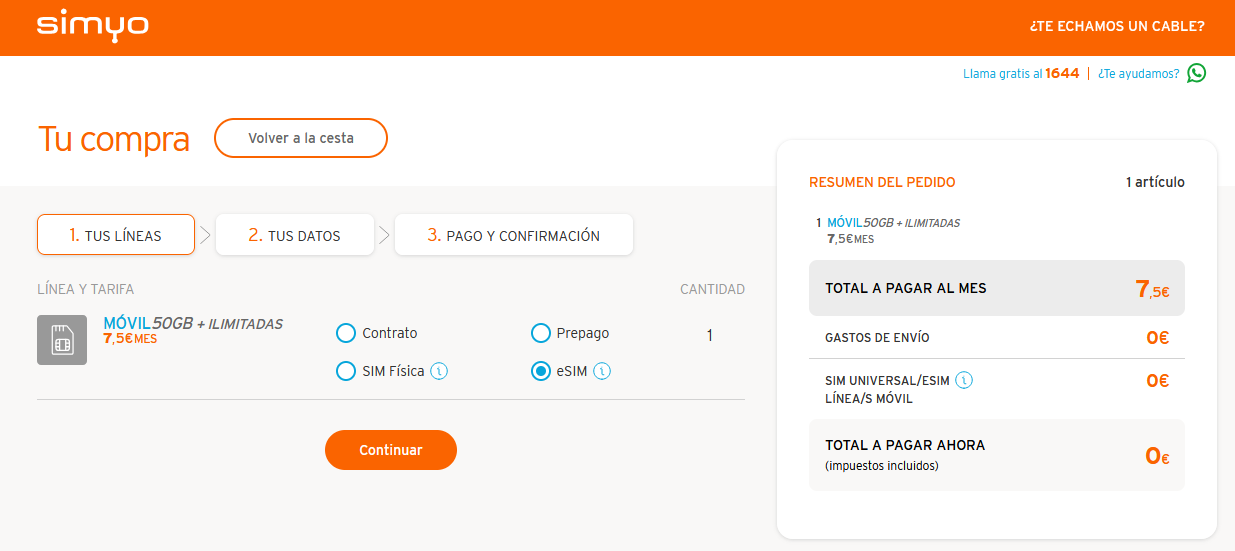Continue with the Continuar button

(x=391, y=450)
